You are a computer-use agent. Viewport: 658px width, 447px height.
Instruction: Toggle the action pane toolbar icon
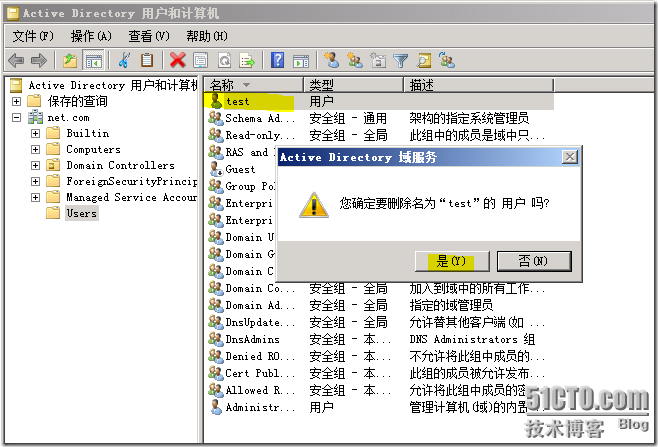(x=301, y=61)
